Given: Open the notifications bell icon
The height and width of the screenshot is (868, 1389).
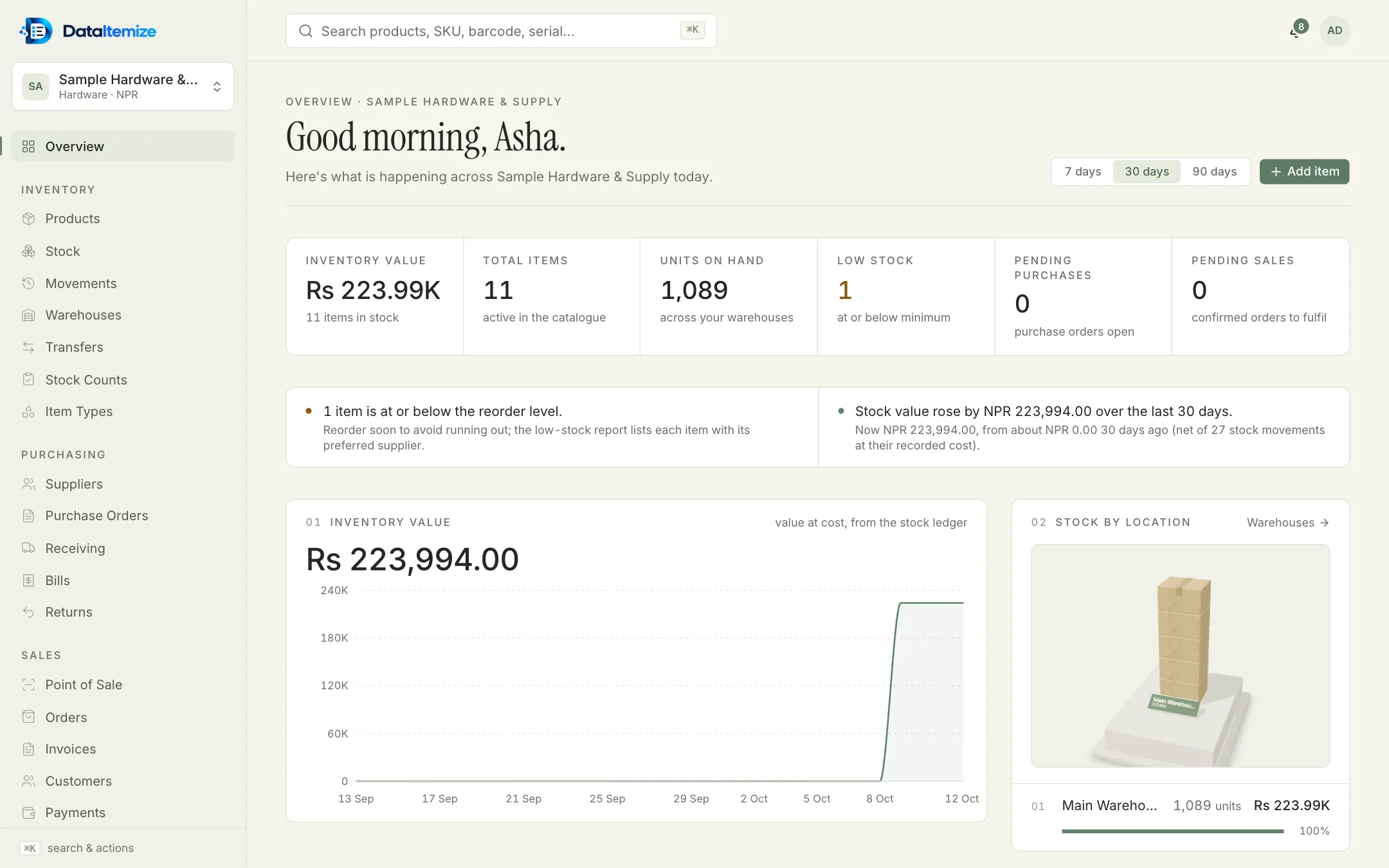Looking at the screenshot, I should (x=1296, y=31).
